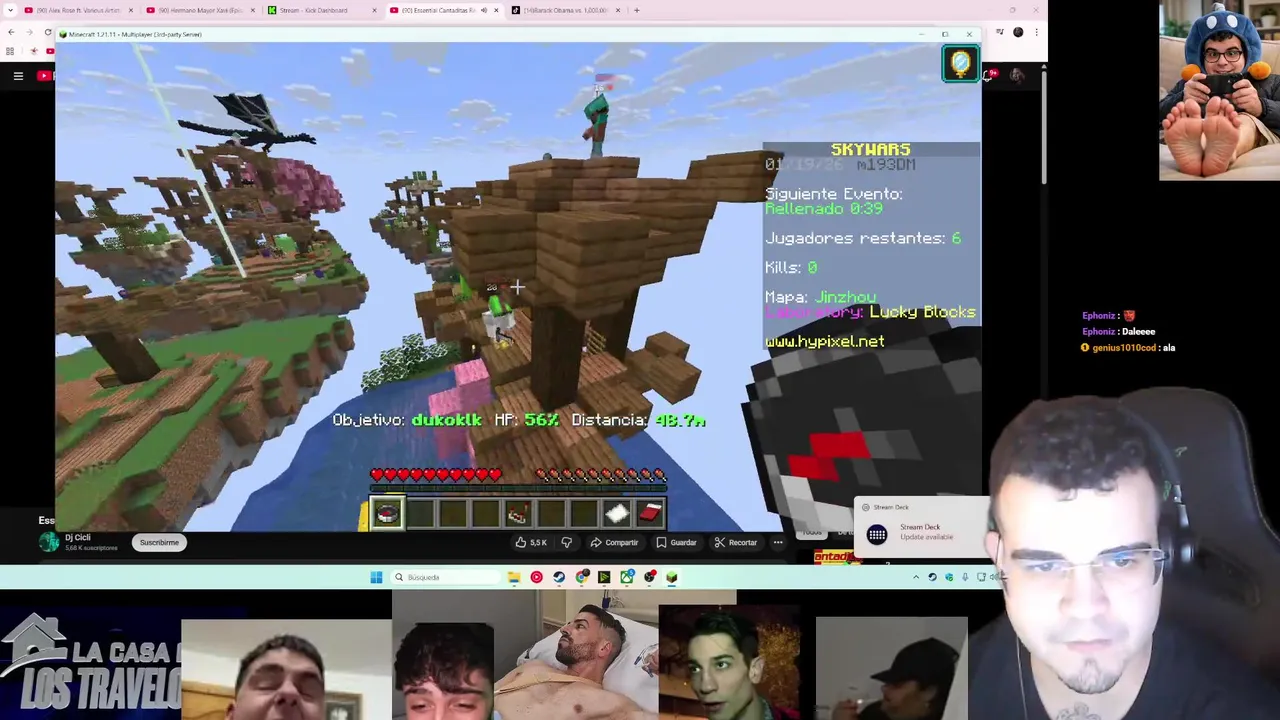Click the Essential mod mirror icon
The image size is (1280, 720).
pos(960,64)
